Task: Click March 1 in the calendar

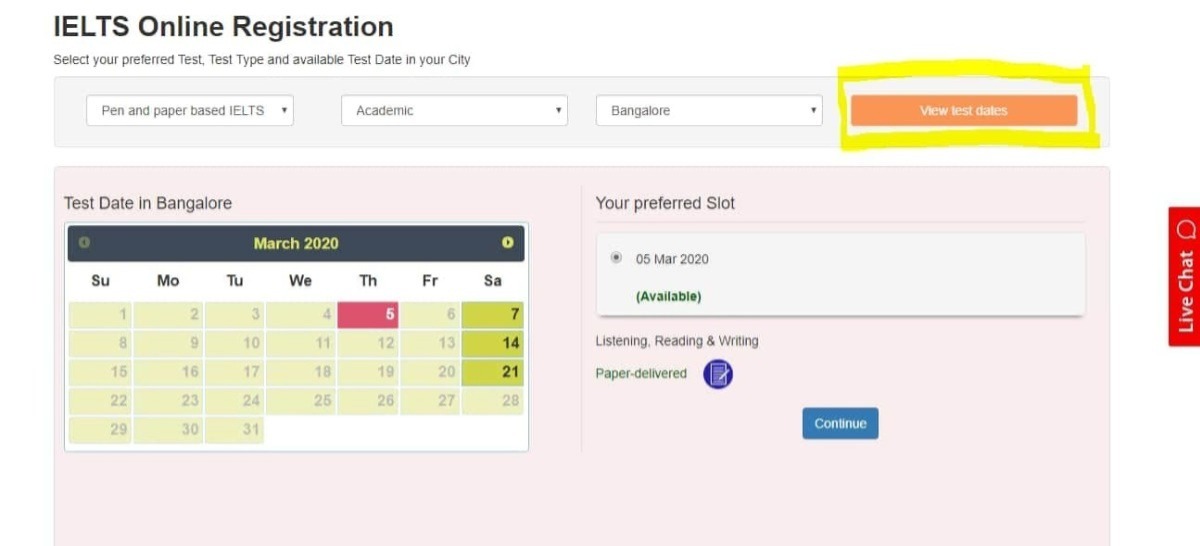Action: [x=101, y=314]
